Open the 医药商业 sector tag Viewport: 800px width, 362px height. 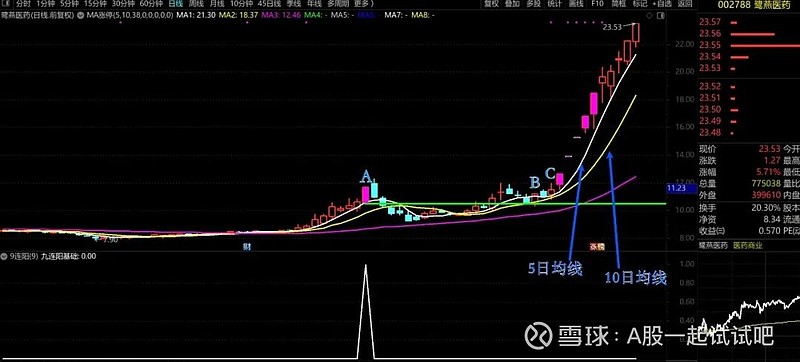coord(747,245)
